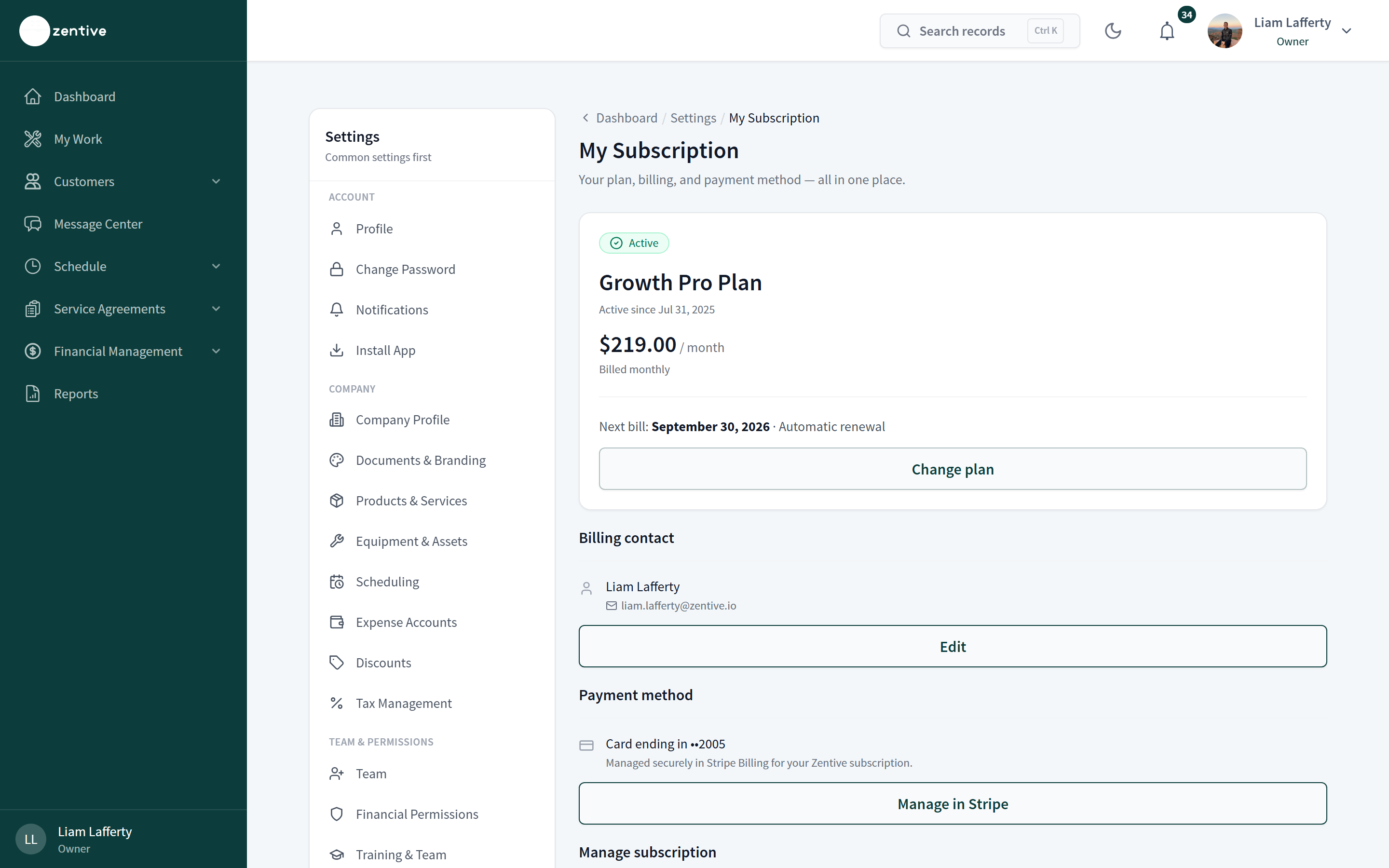Viewport: 1389px width, 868px height.
Task: Click the LL initials avatar in sidebar
Action: coord(31,839)
